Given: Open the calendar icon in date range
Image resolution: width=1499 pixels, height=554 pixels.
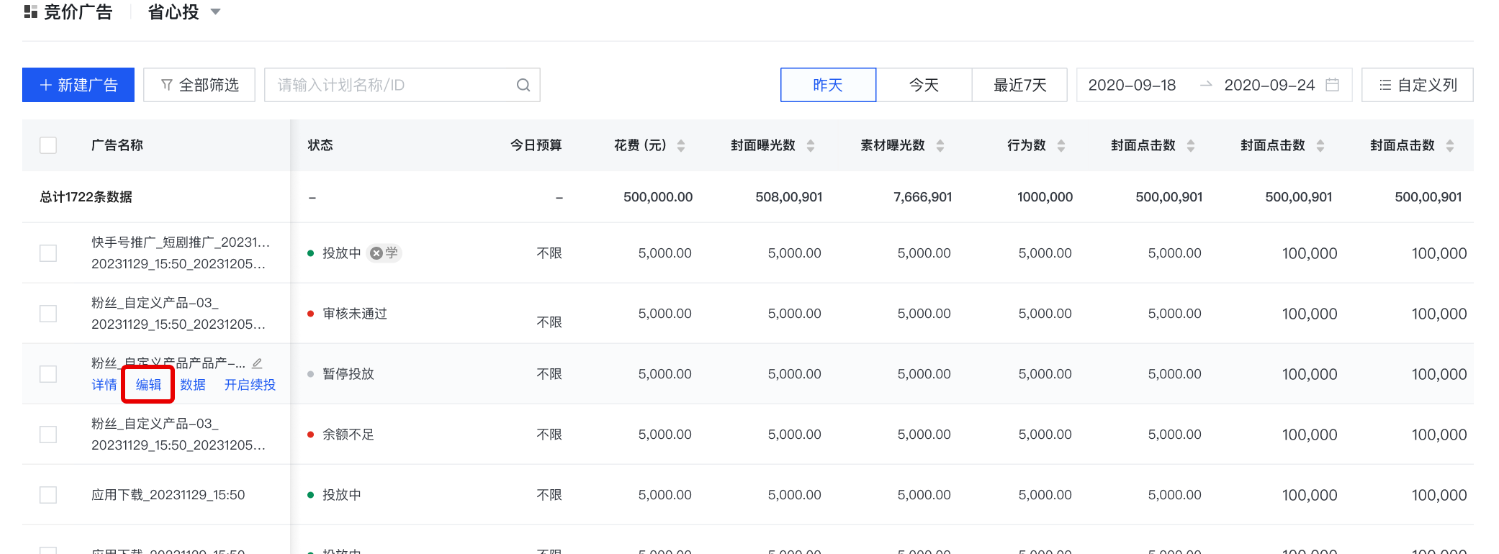Looking at the screenshot, I should point(1332,85).
